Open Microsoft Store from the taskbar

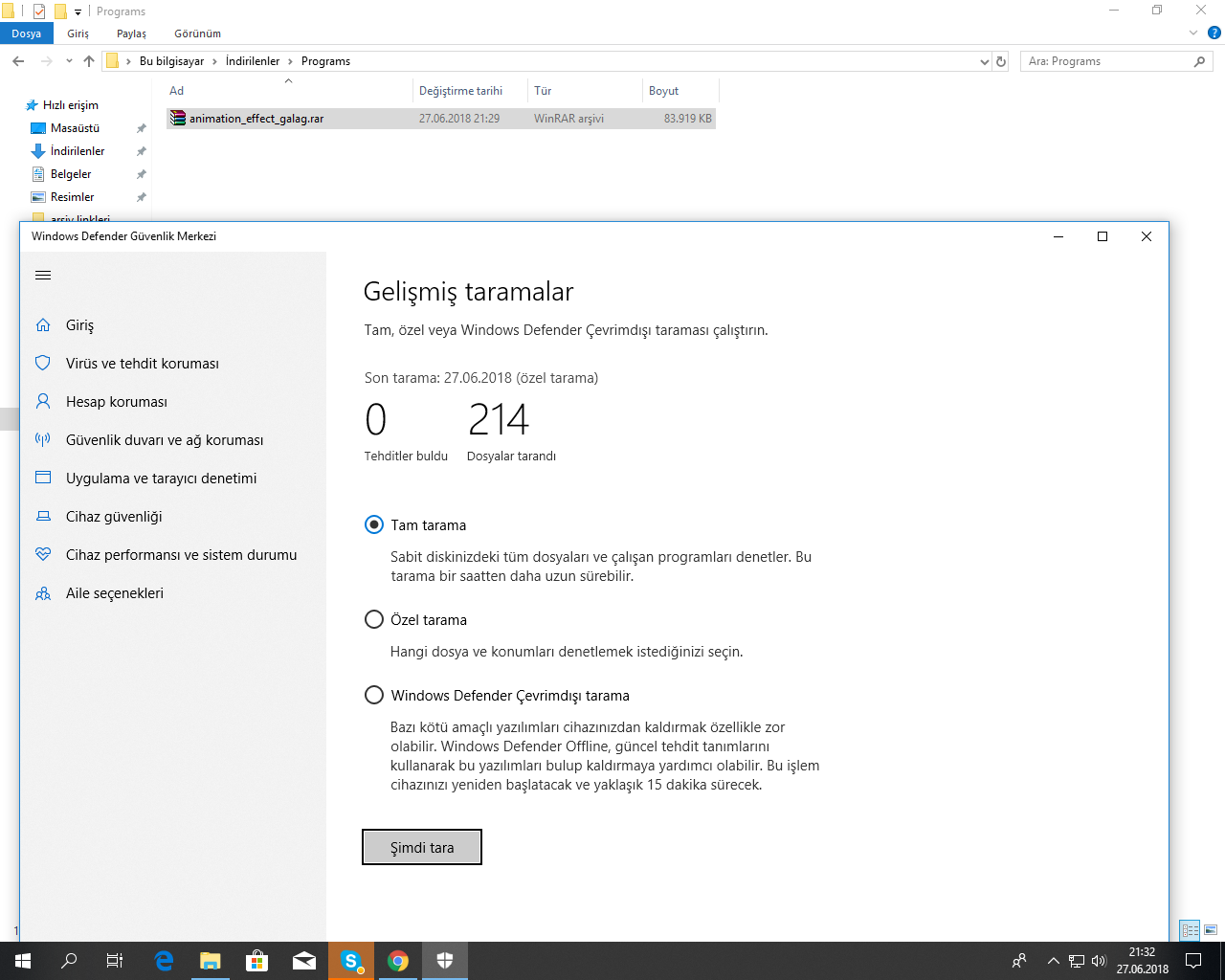tap(256, 961)
